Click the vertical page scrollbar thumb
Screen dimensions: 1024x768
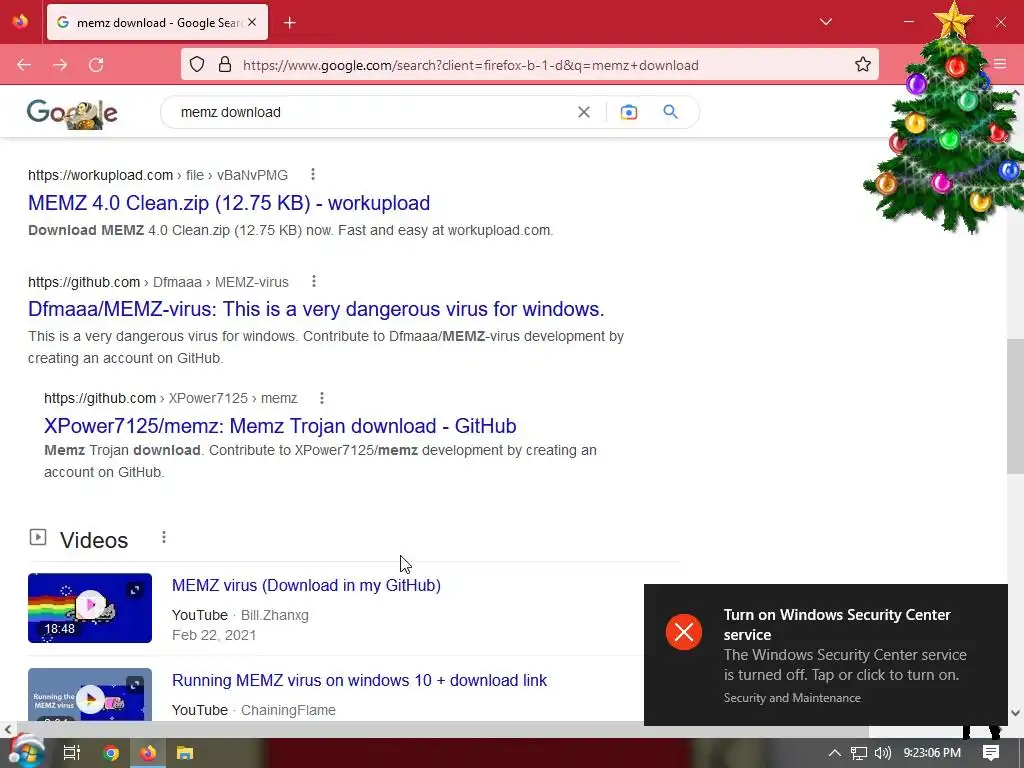pos(1015,406)
